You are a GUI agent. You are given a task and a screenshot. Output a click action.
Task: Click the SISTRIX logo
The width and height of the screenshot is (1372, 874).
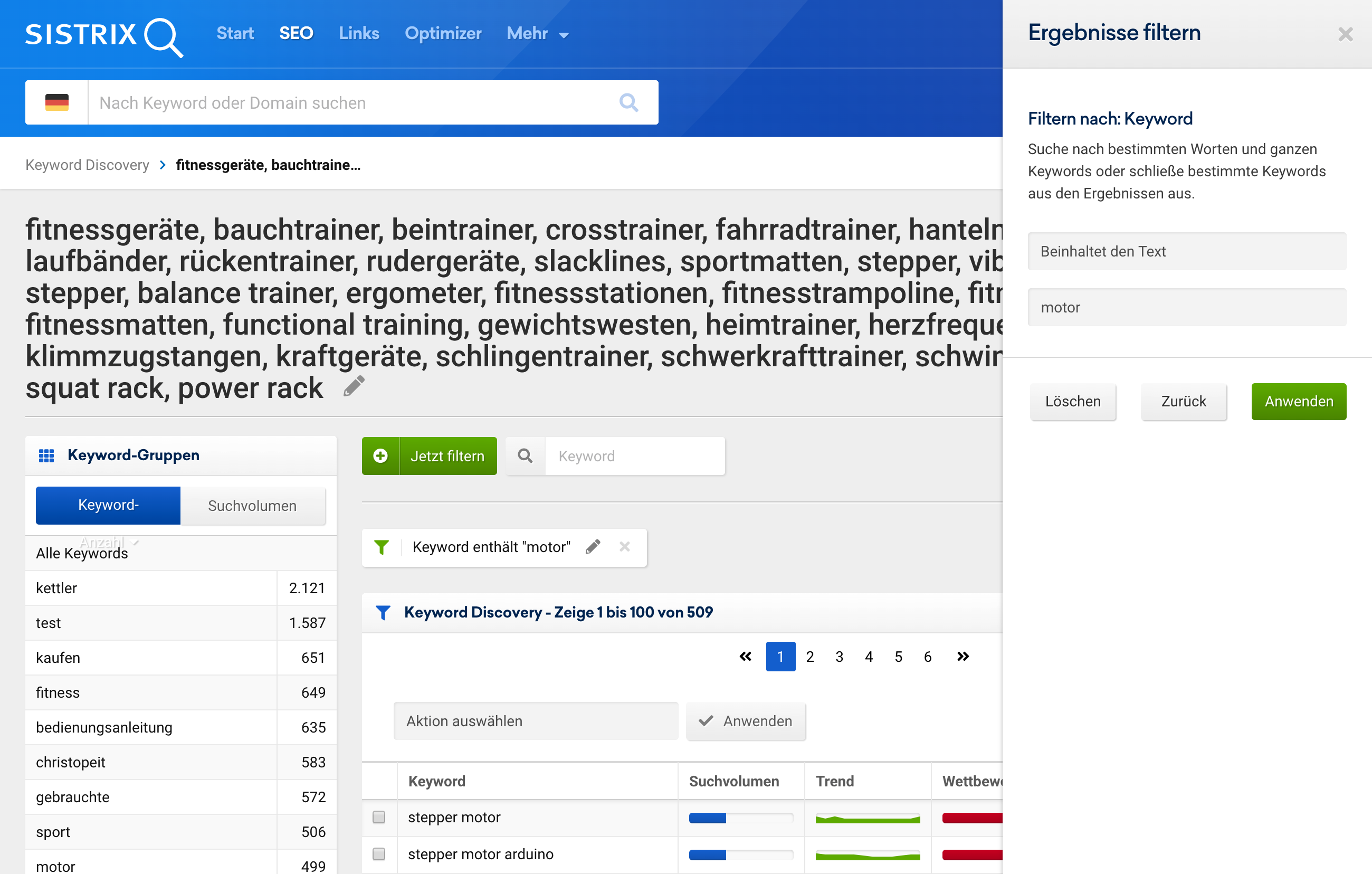click(x=104, y=35)
